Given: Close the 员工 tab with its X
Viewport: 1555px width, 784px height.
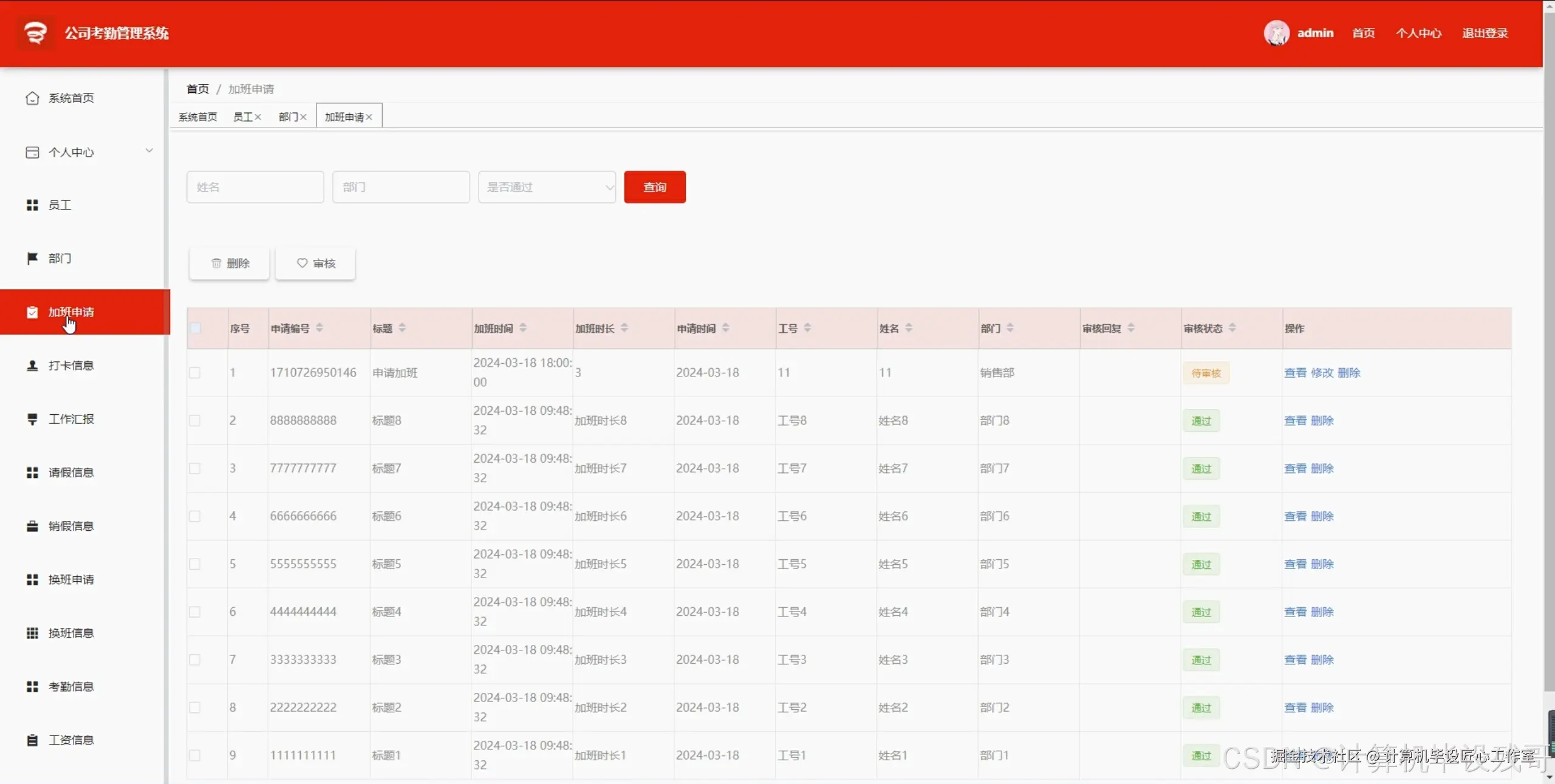Looking at the screenshot, I should [x=258, y=117].
